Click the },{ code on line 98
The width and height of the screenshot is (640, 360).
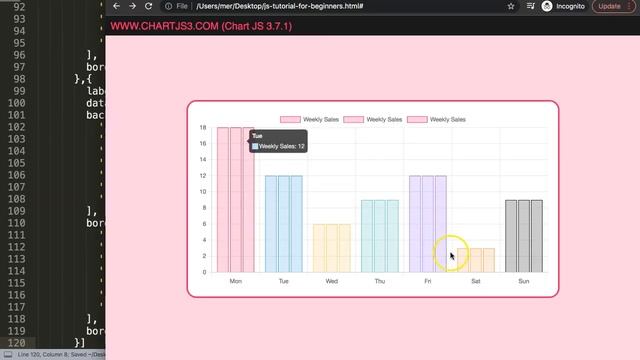(x=83, y=79)
